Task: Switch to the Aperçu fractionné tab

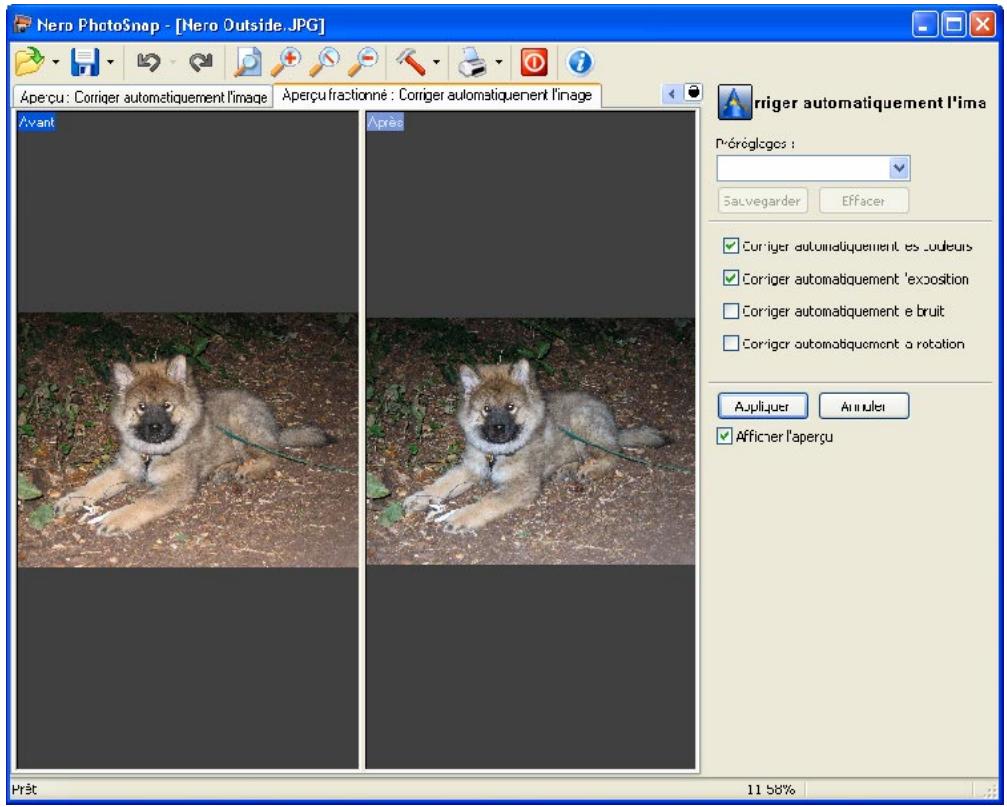Action: tap(437, 95)
